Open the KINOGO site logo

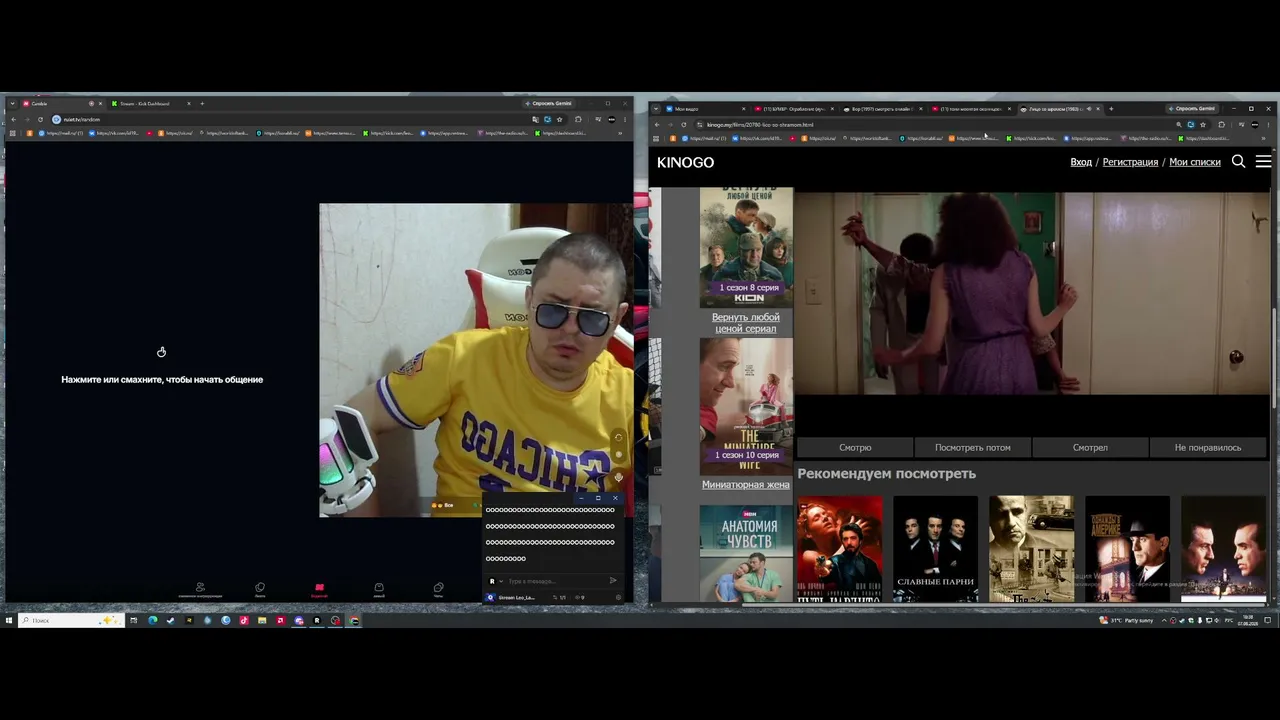point(685,162)
